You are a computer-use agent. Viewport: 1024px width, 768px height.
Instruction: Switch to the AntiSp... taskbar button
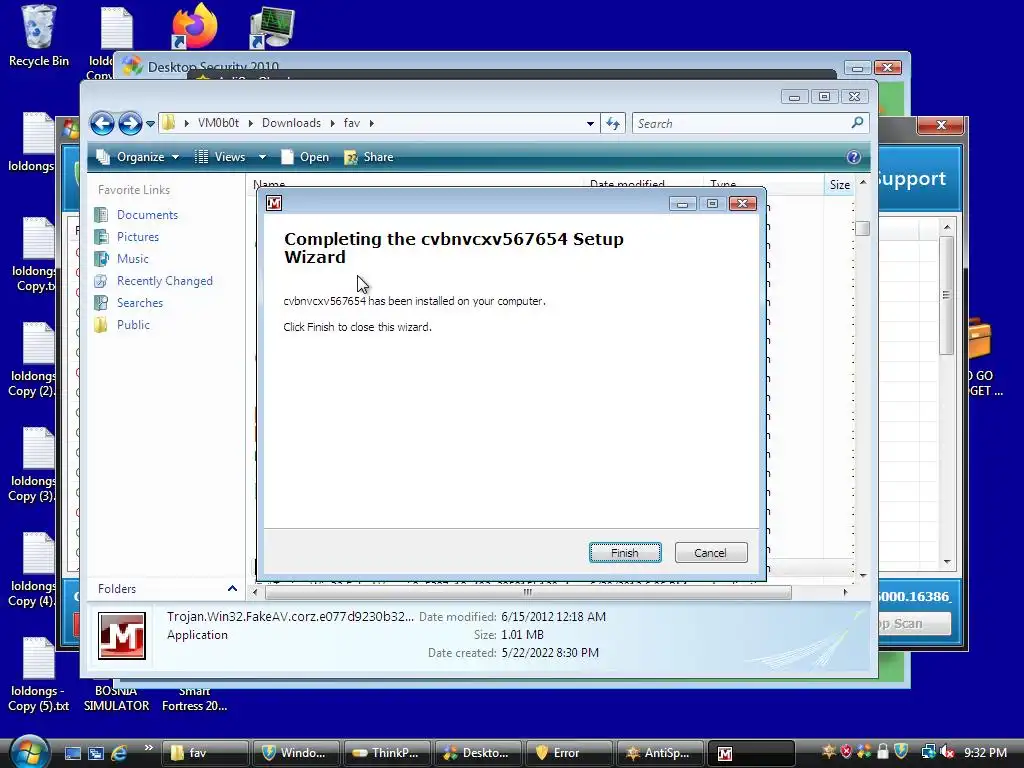pos(660,753)
